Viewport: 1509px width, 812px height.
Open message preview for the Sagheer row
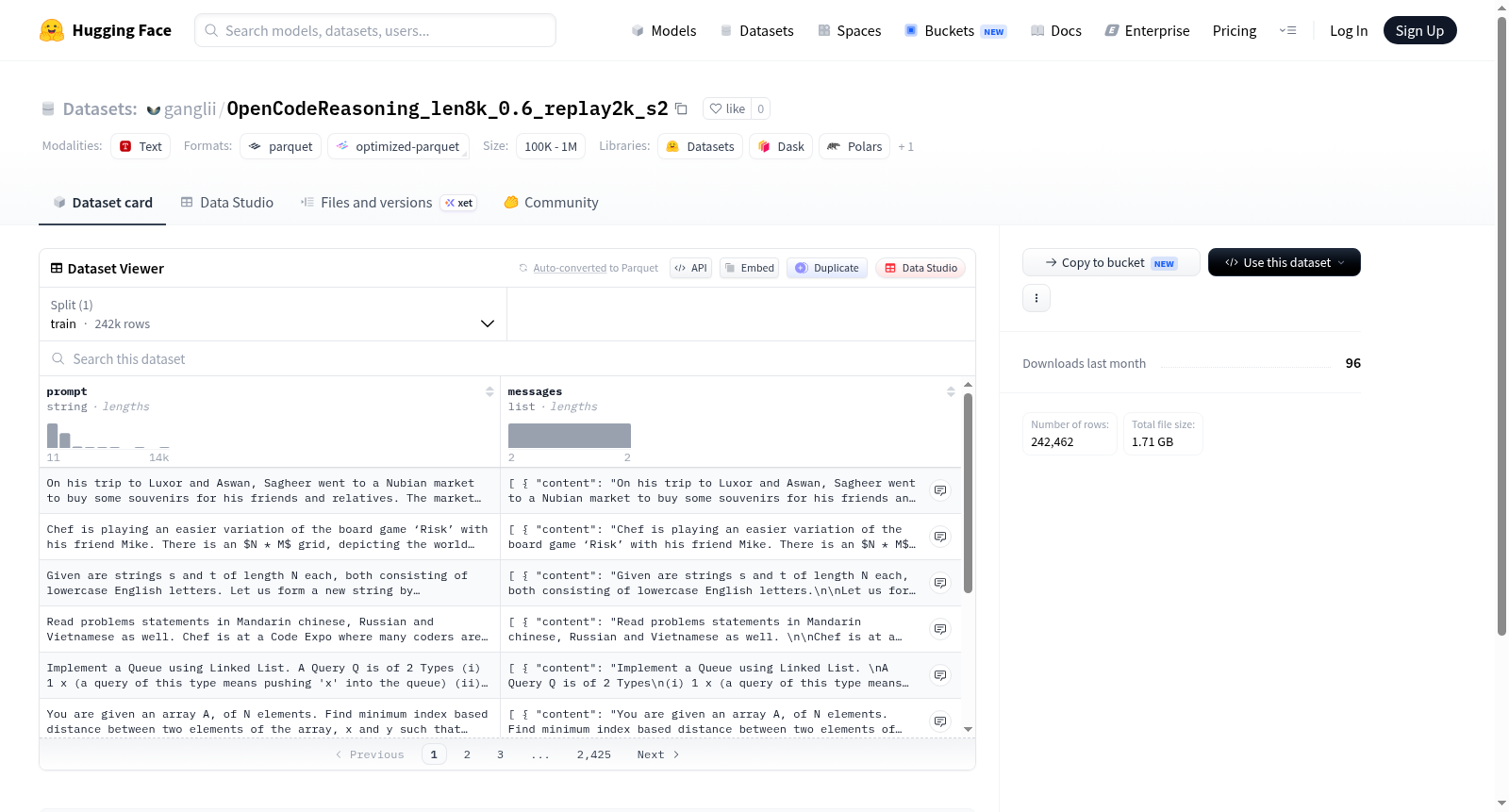940,490
